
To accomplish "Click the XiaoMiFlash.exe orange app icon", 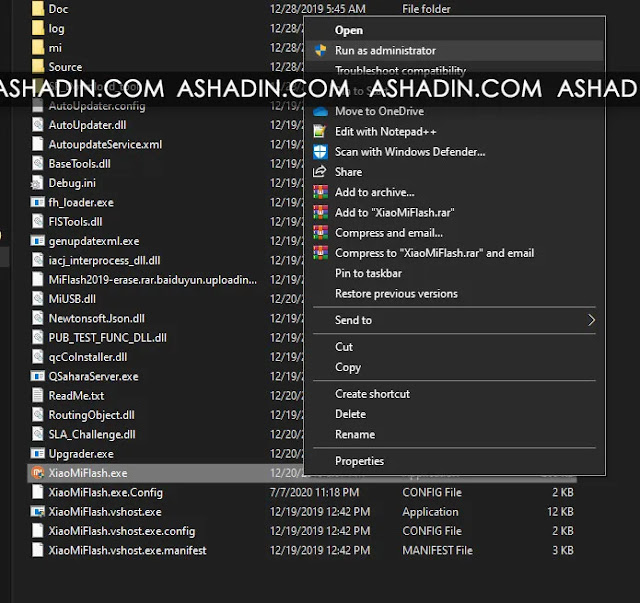I will pos(38,473).
